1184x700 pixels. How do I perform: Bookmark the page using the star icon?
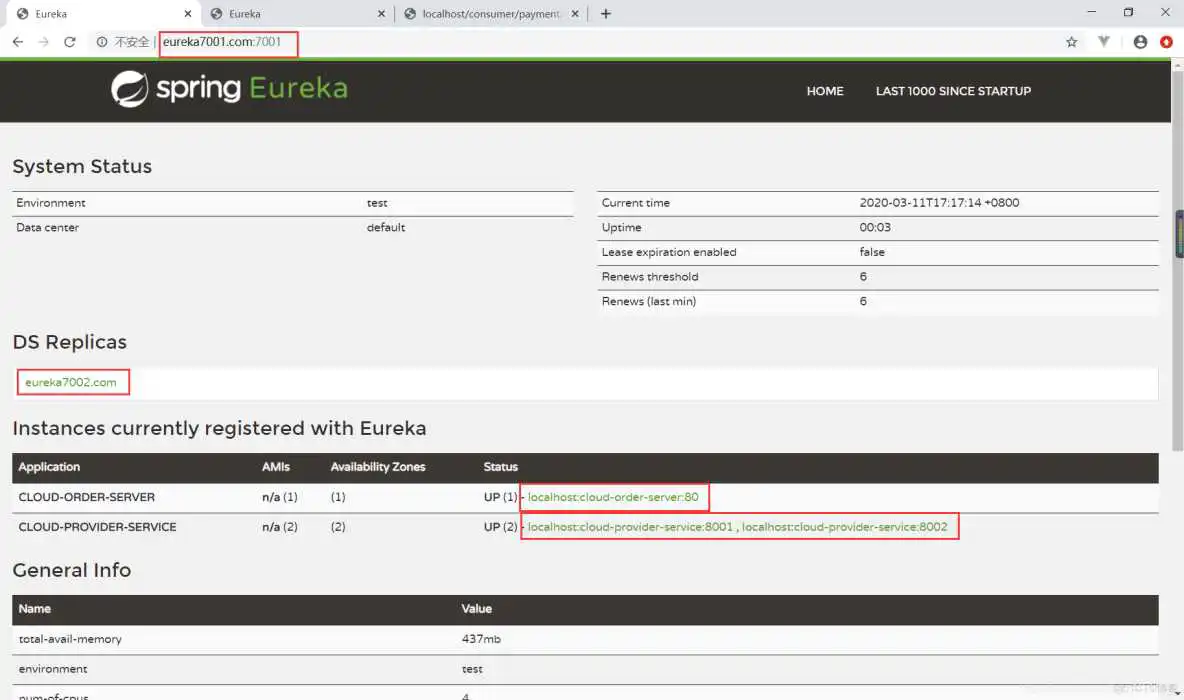pos(1071,42)
